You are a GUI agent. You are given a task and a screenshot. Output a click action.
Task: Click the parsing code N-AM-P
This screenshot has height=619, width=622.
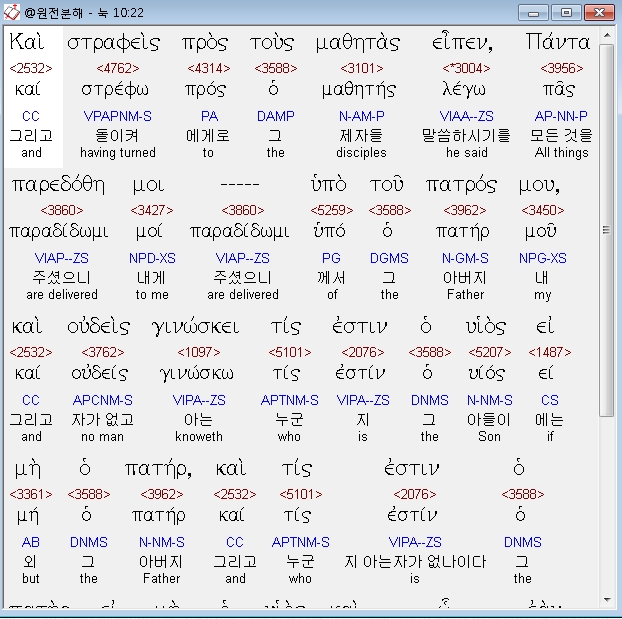361,116
